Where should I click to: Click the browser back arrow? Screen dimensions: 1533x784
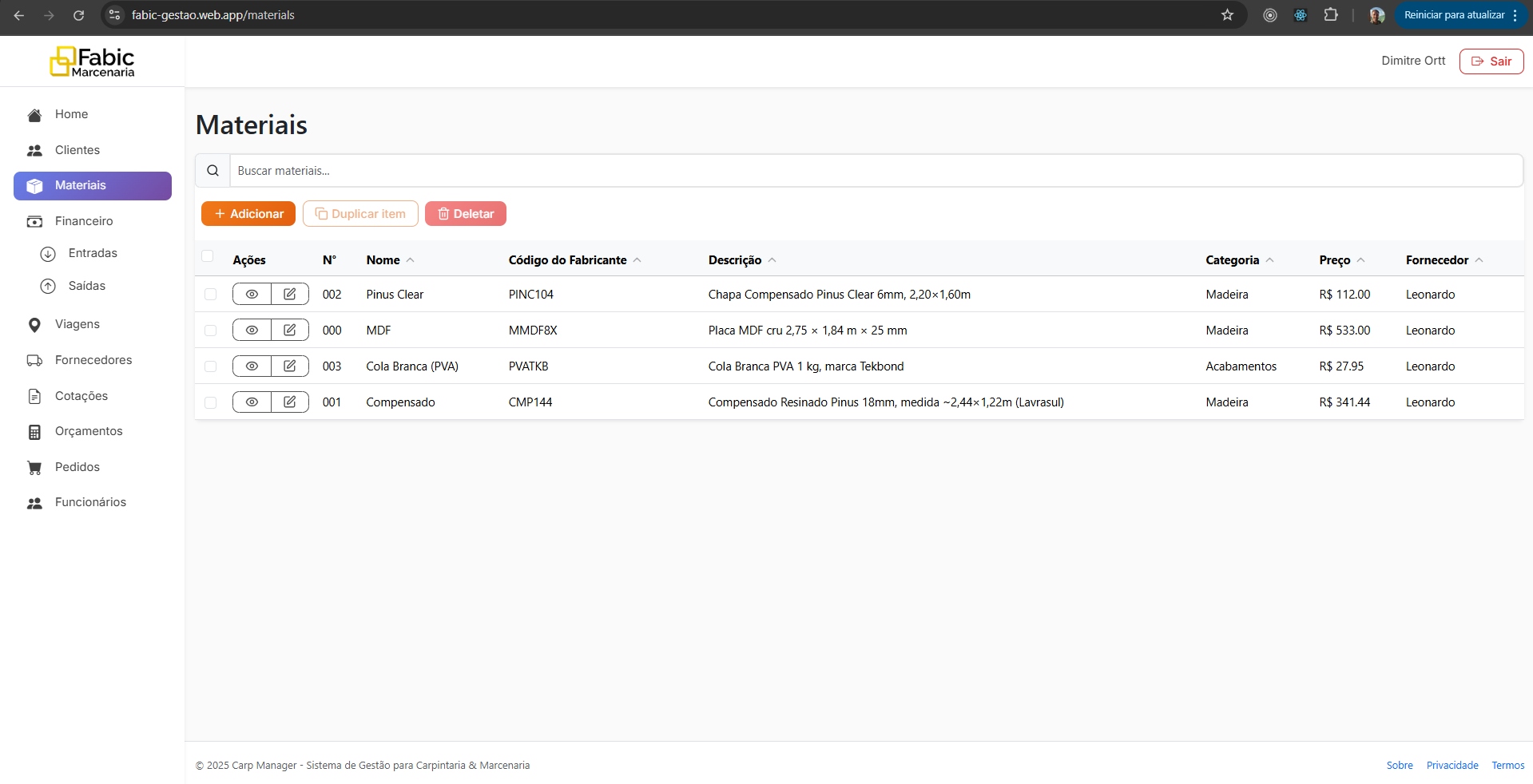(19, 15)
